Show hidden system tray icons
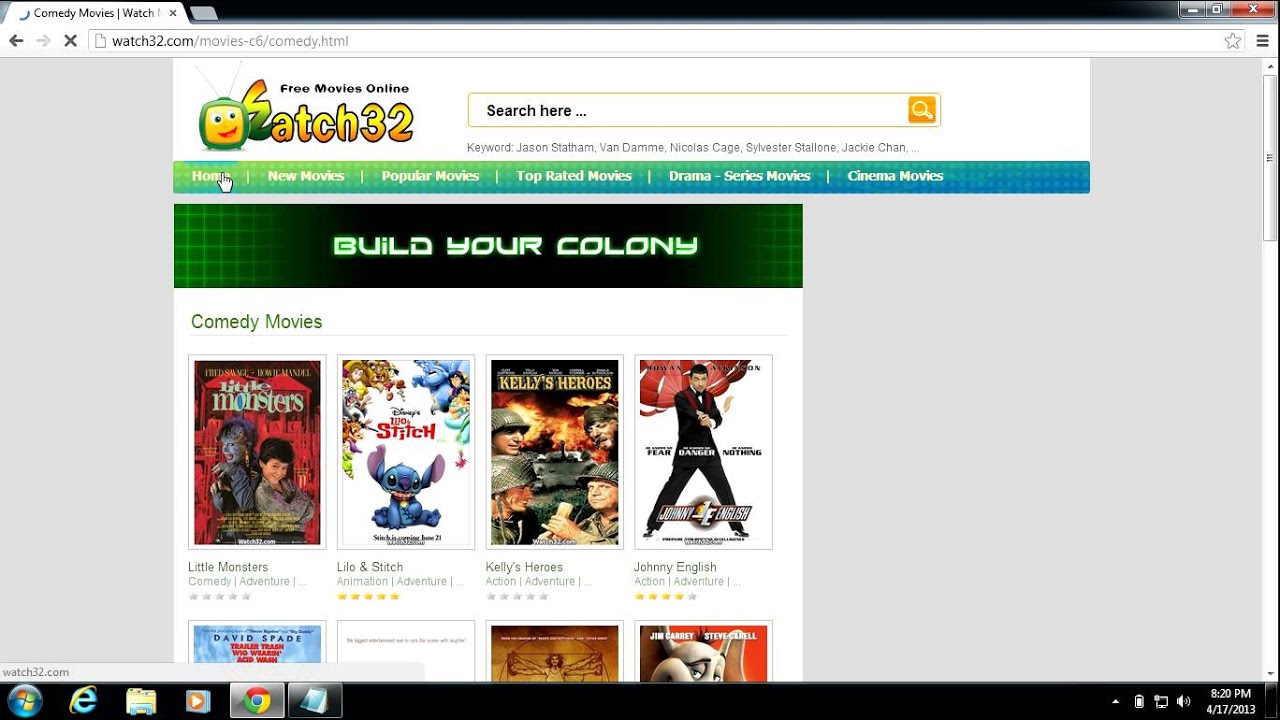 tap(1115, 702)
